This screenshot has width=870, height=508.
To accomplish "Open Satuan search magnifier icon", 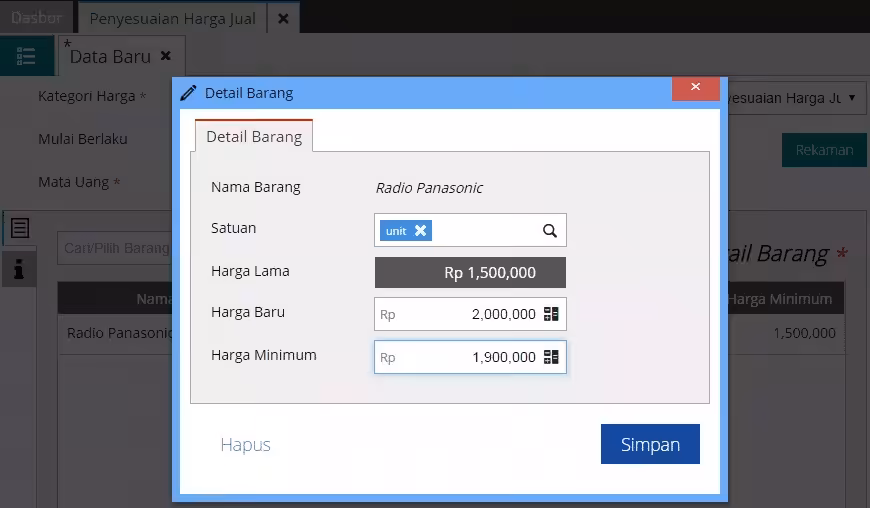I will [549, 230].
